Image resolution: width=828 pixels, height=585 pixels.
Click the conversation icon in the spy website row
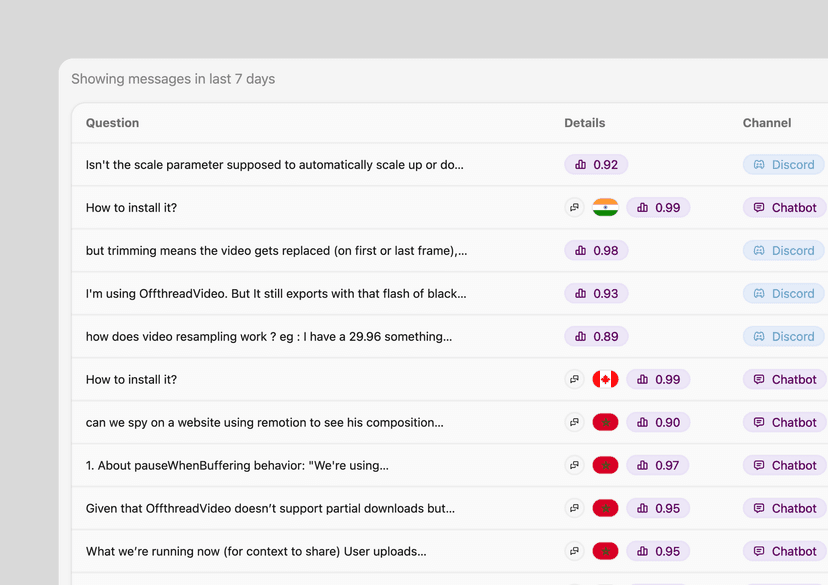click(x=574, y=422)
